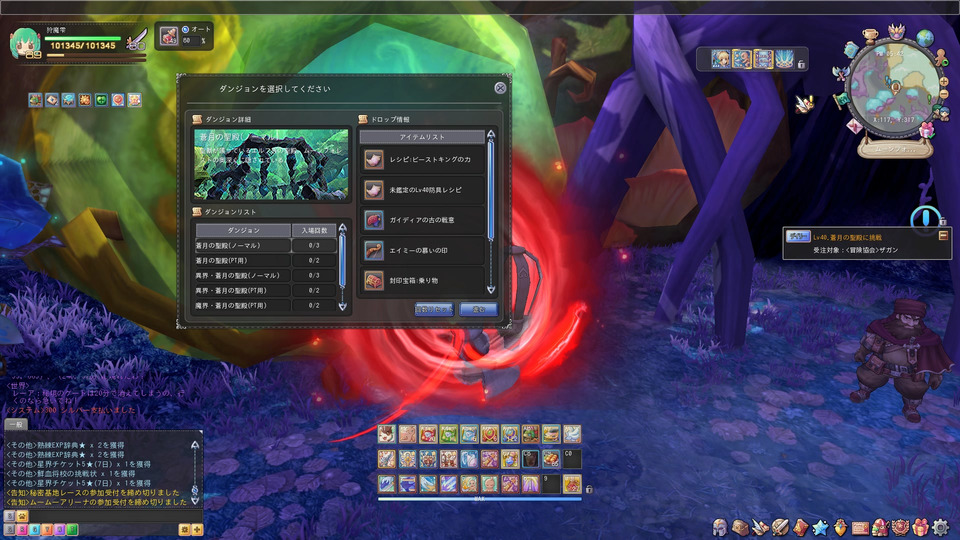The height and width of the screenshot is (540, 960).
Task: Close the dungeon selection dialog
Action: pyautogui.click(x=500, y=88)
